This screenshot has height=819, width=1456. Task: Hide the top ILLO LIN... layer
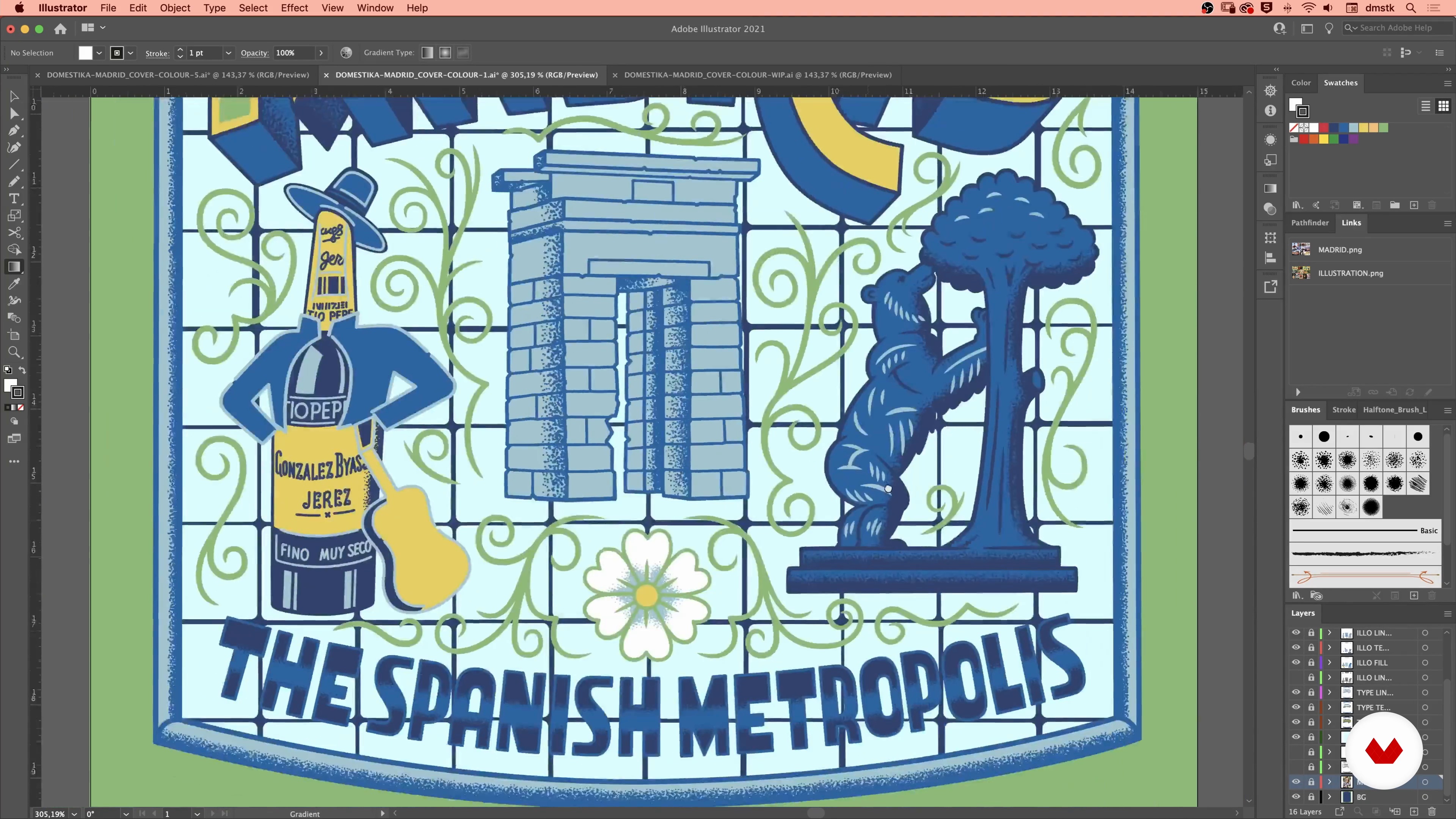[x=1296, y=632]
